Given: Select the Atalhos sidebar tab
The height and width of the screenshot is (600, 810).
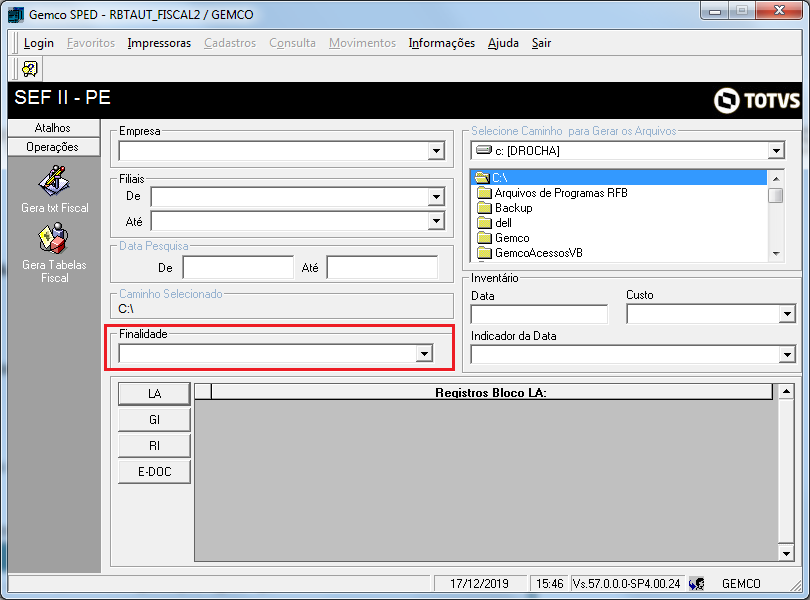Looking at the screenshot, I should click(x=54, y=128).
